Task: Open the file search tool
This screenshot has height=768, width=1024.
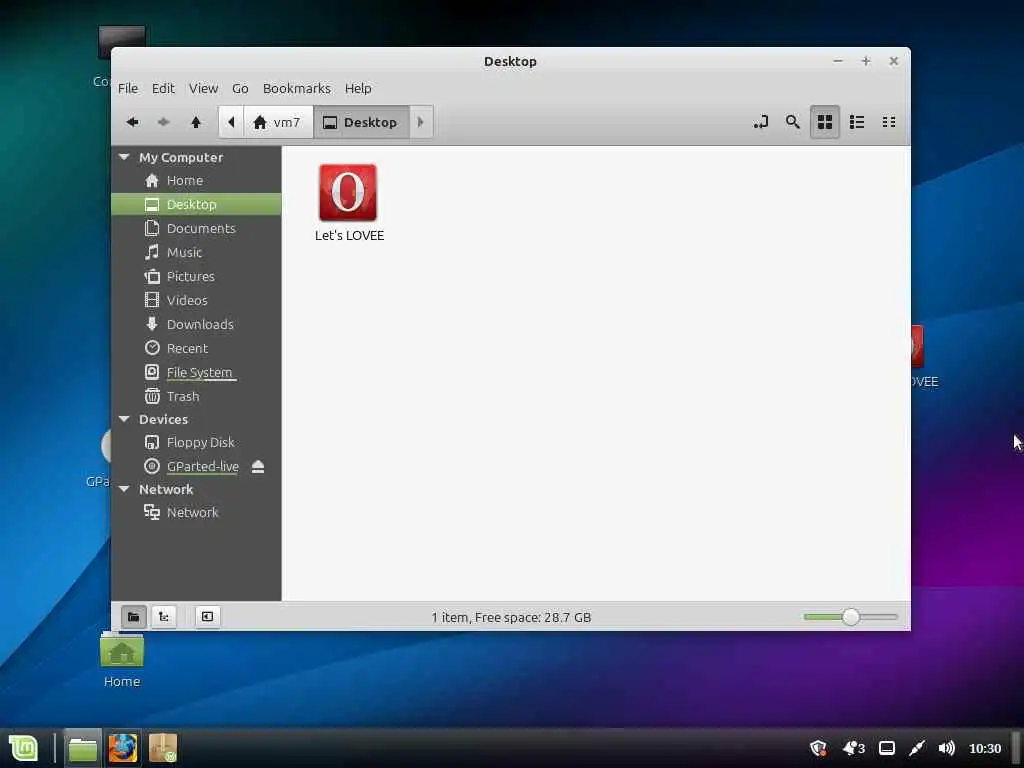Action: 792,122
